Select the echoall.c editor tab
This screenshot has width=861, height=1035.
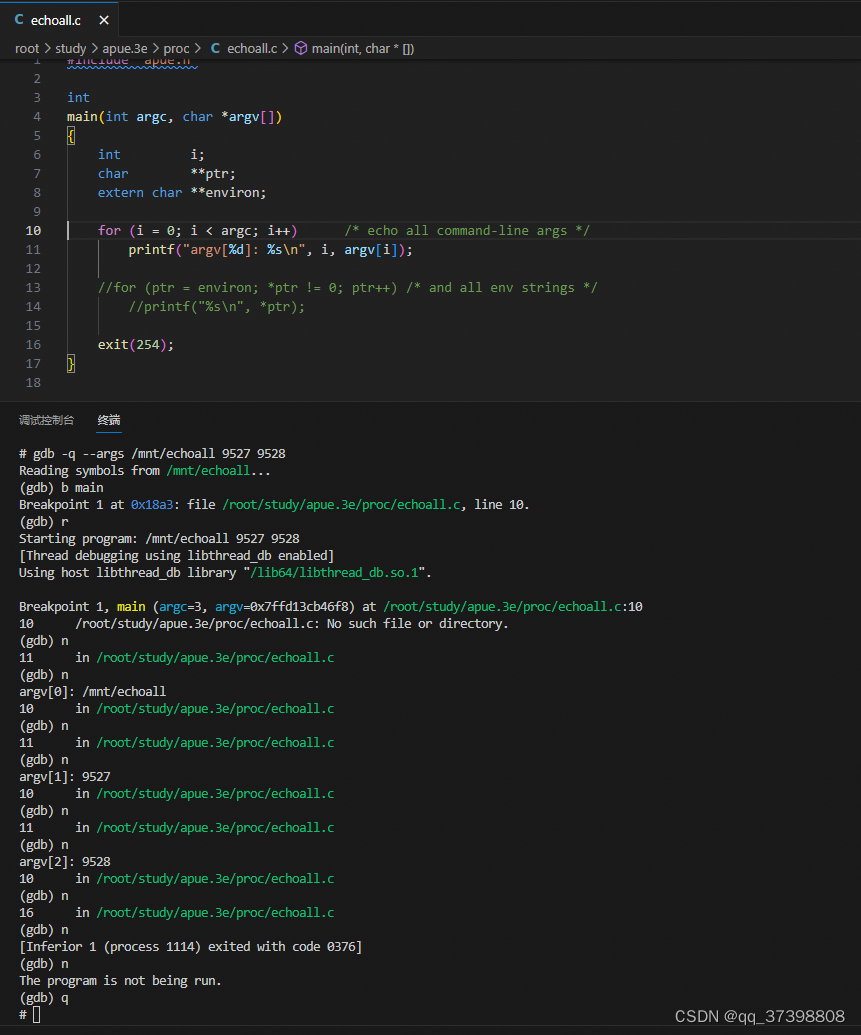tap(55, 18)
